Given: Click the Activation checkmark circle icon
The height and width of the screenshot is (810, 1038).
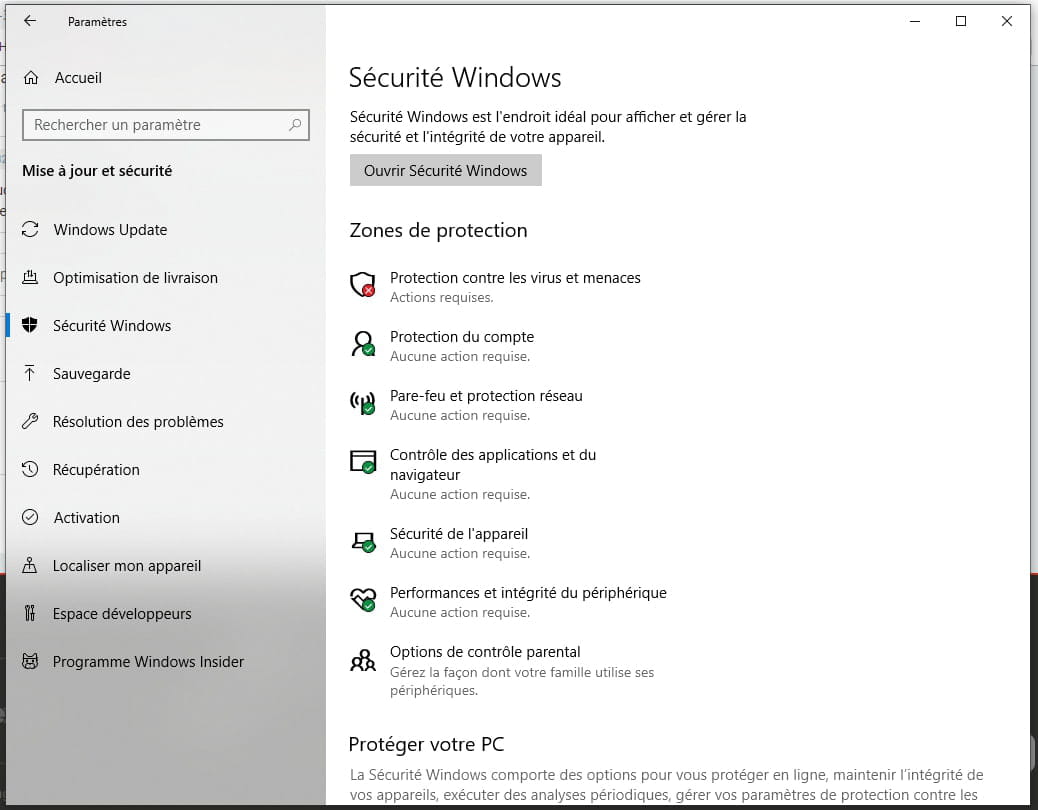Looking at the screenshot, I should [30, 517].
